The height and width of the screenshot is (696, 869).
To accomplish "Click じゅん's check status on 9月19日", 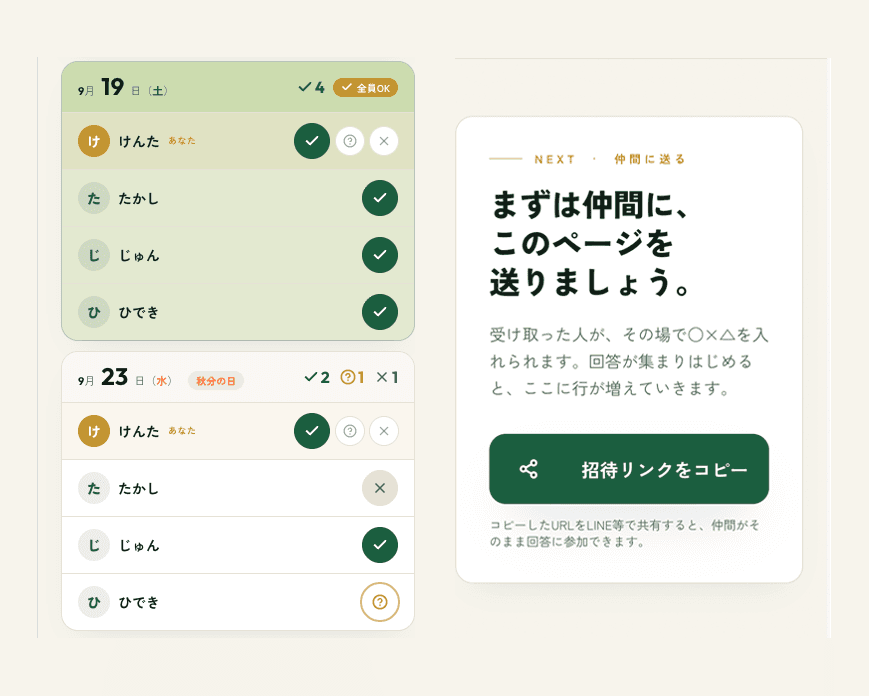I will 380,255.
